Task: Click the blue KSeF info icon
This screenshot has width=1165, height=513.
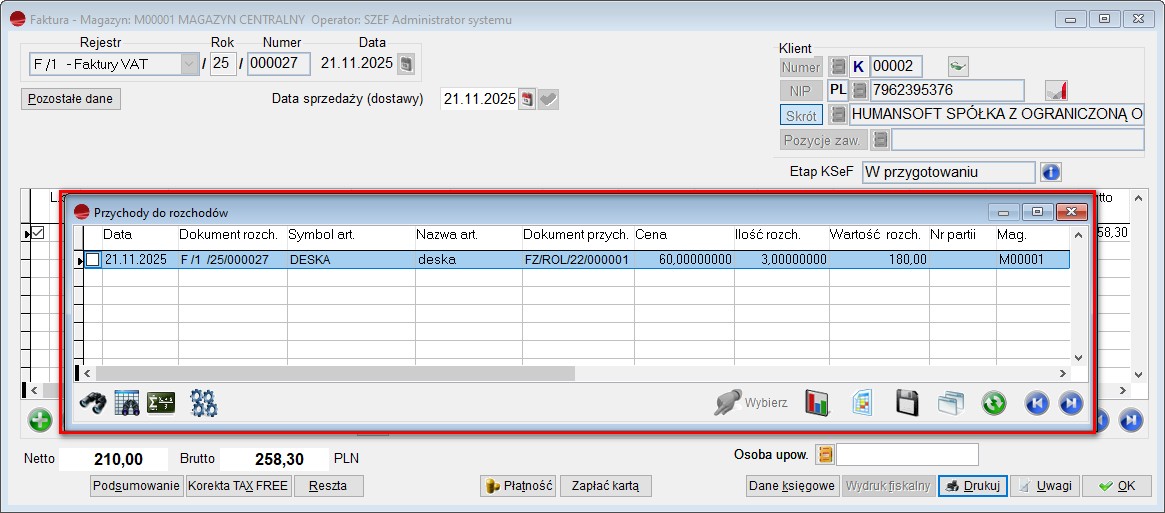Action: (x=1050, y=172)
